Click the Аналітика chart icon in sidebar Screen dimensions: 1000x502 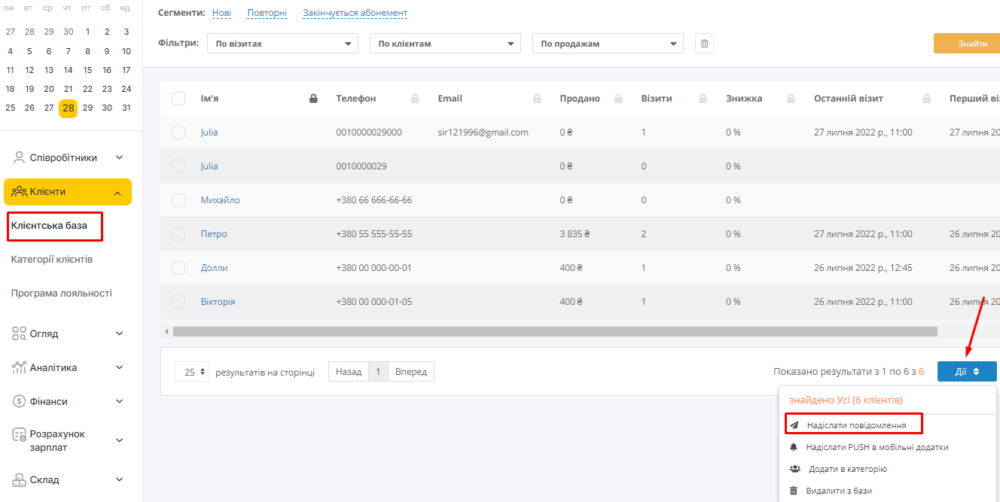[19, 367]
